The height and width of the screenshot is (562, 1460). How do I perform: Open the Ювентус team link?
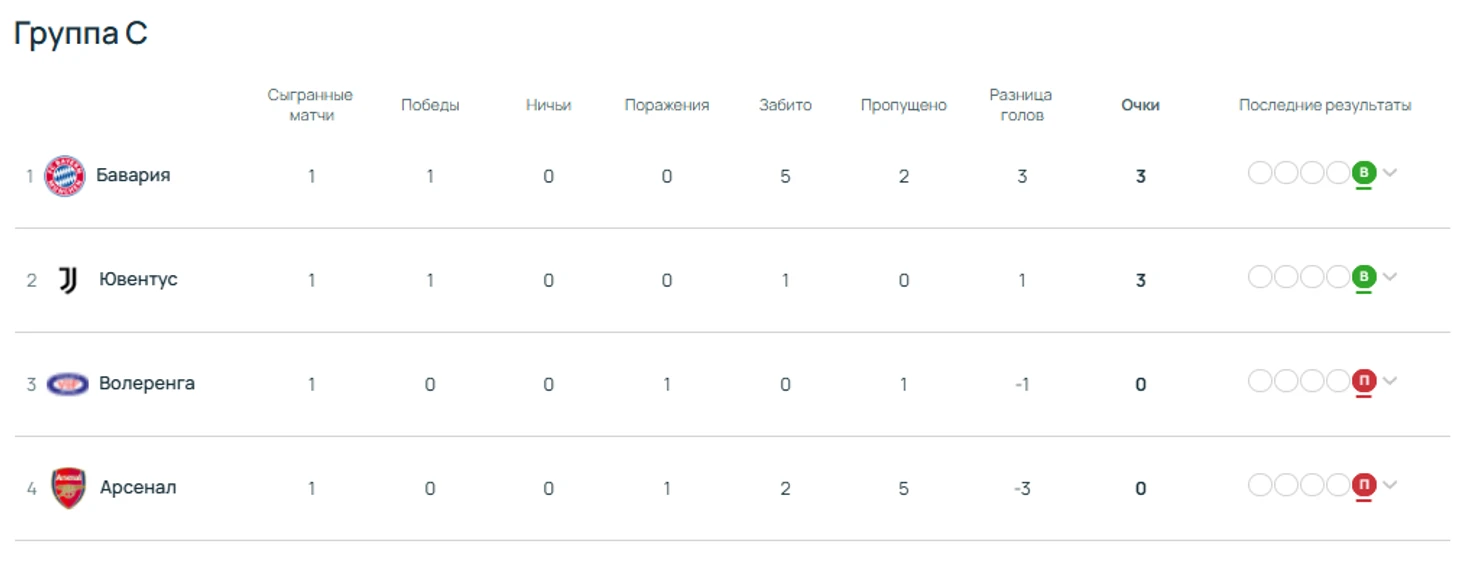[x=138, y=279]
